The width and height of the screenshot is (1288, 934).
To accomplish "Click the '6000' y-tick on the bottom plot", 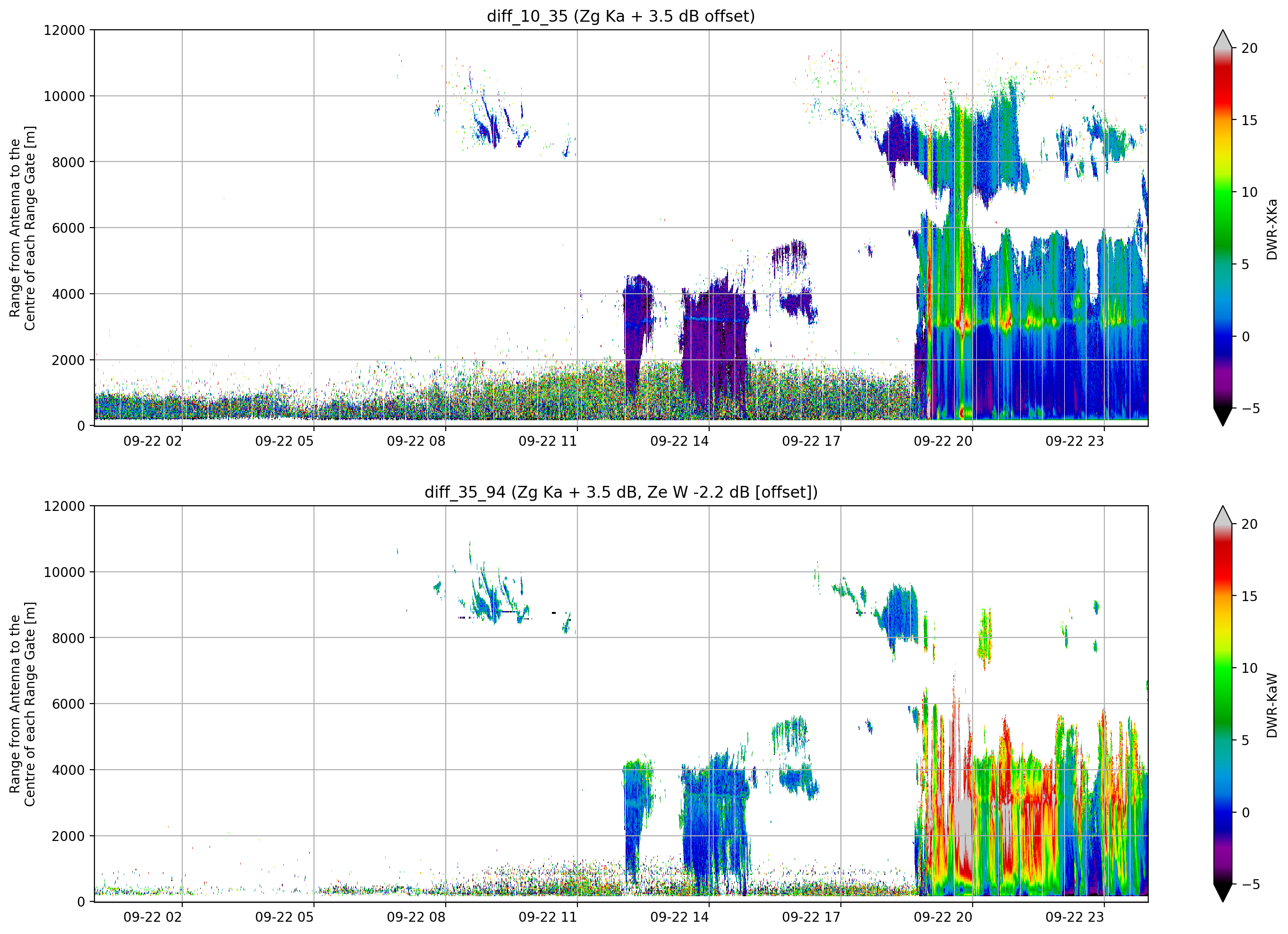I will (x=68, y=704).
